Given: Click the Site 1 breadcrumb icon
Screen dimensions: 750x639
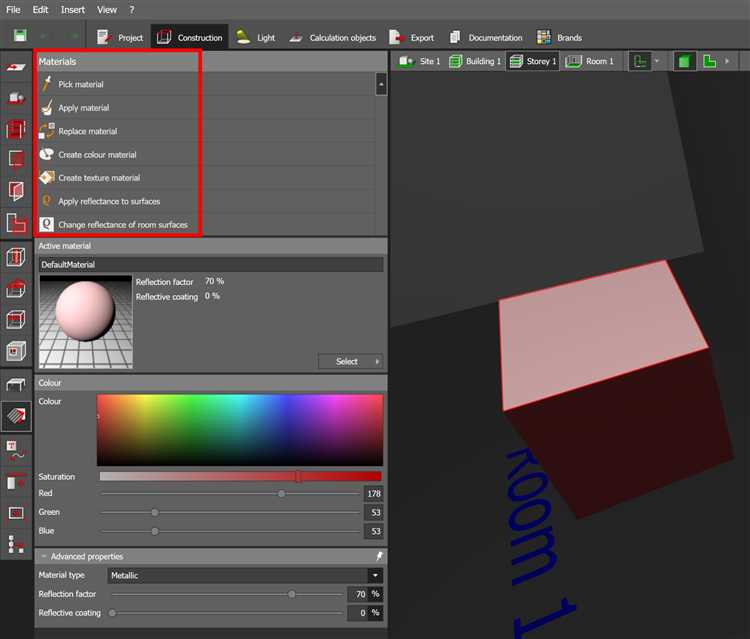Looking at the screenshot, I should click(407, 61).
